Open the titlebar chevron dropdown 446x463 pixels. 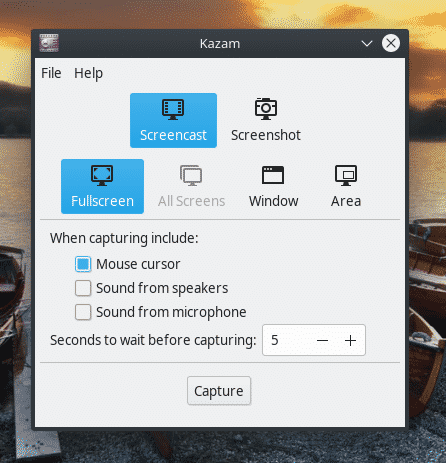pos(367,43)
